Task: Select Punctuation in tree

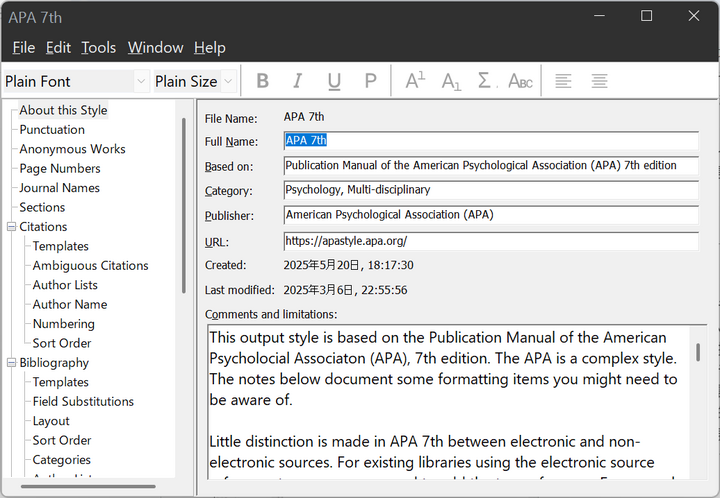Action: click(52, 129)
